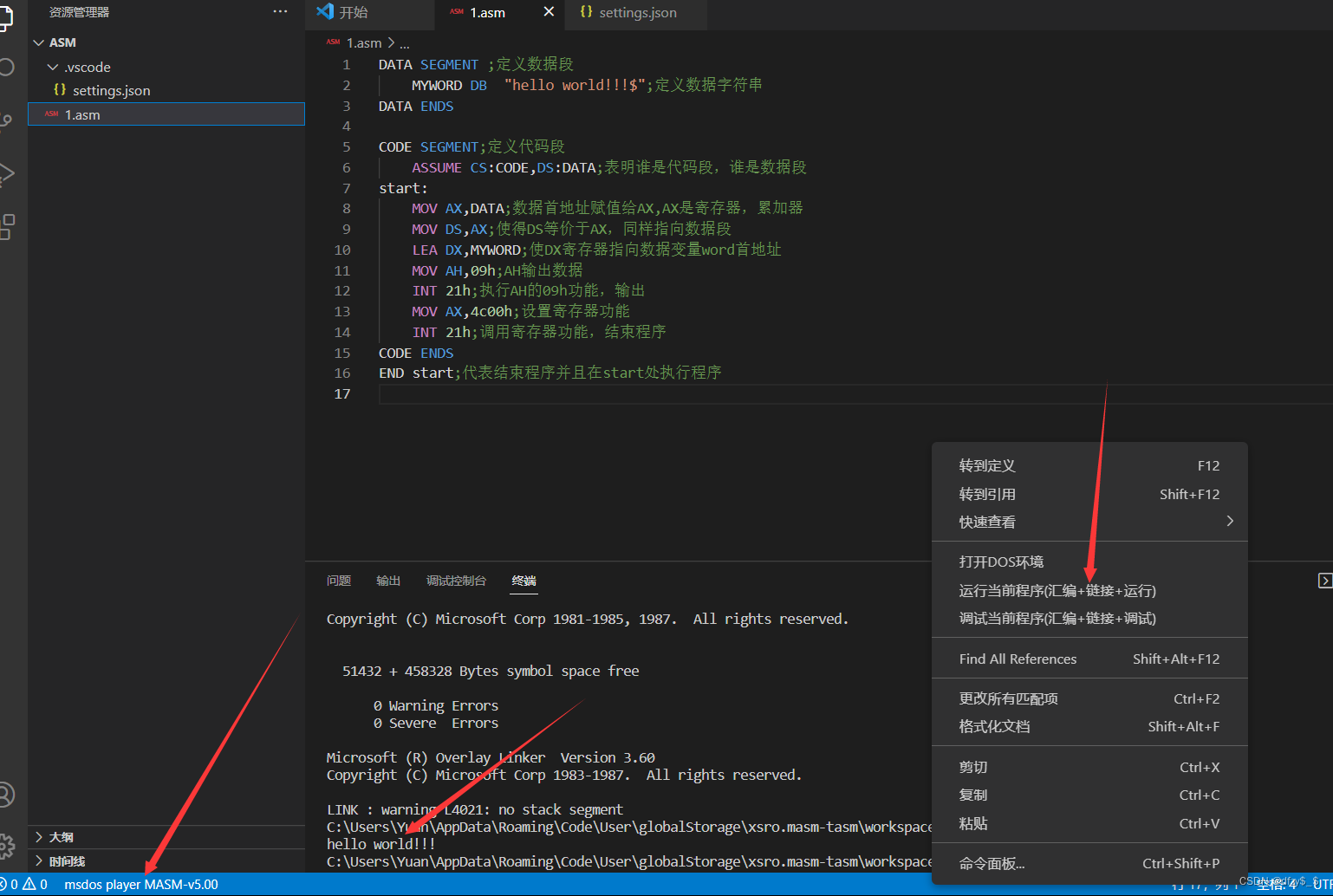The height and width of the screenshot is (896, 1333).
Task: Choose 复制 from context menu
Action: point(1089,795)
